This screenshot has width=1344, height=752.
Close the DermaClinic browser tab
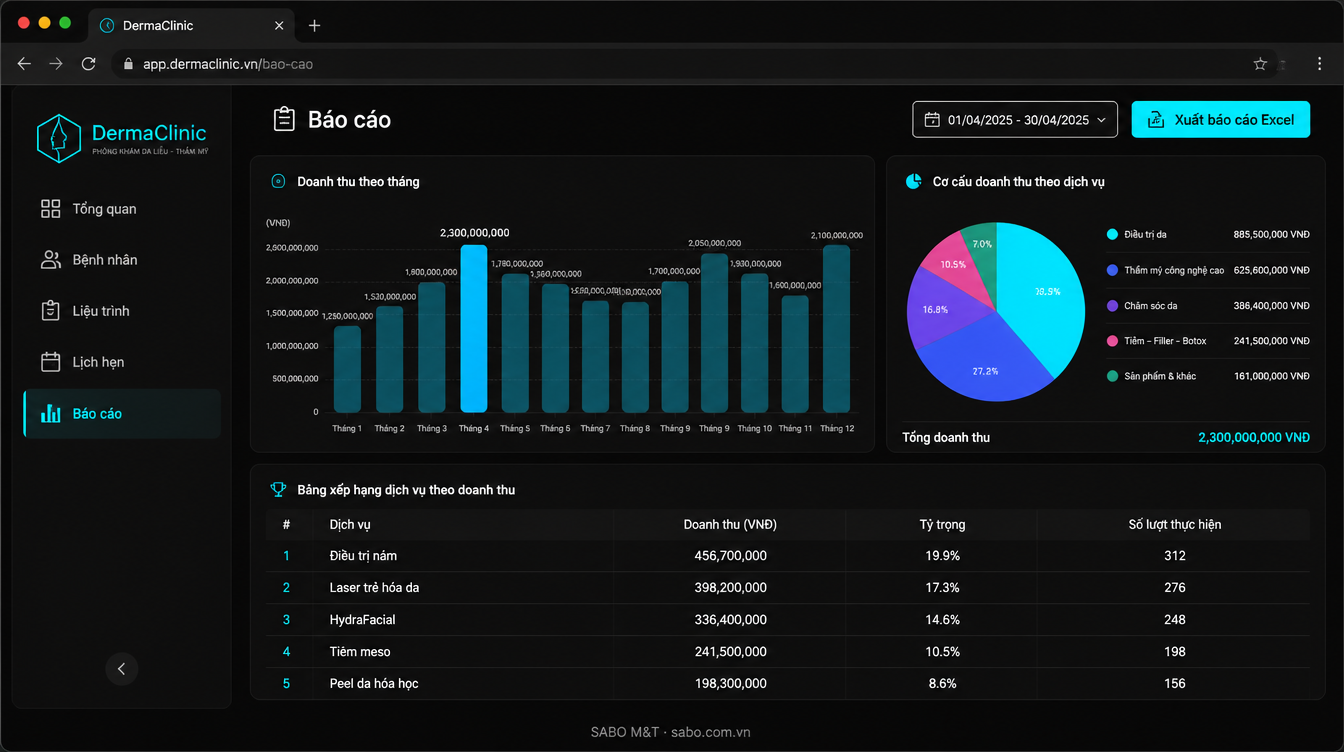click(x=279, y=25)
